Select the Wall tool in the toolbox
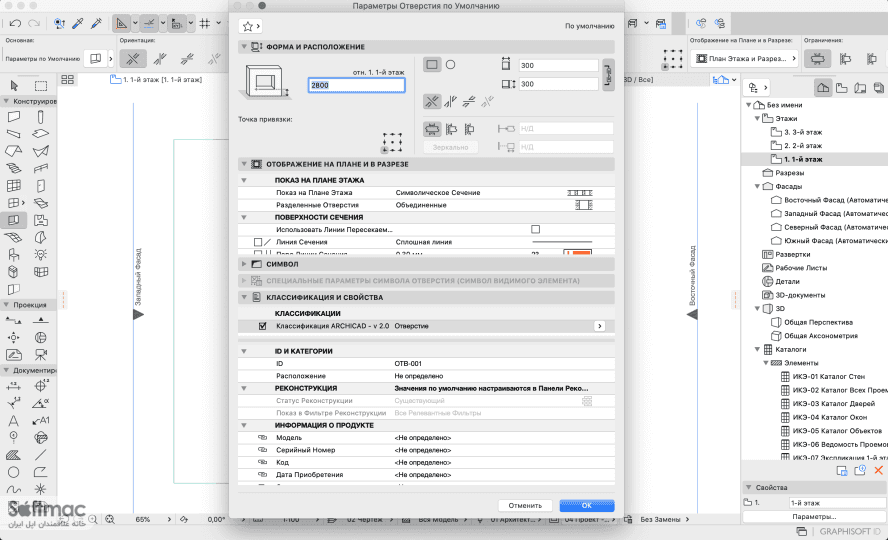888x540 pixels. [14, 117]
